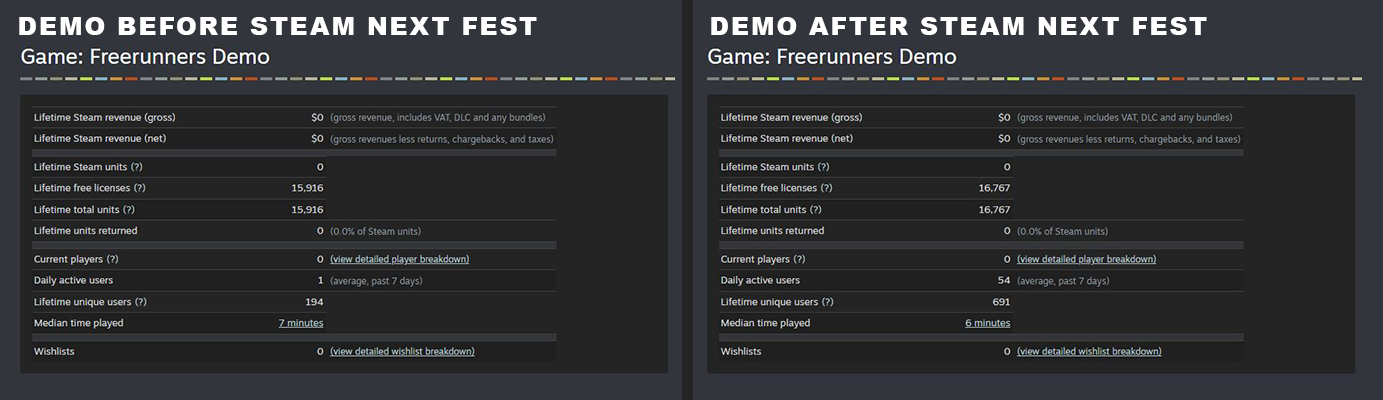Click the "7 minutes" median time played link

(300, 323)
